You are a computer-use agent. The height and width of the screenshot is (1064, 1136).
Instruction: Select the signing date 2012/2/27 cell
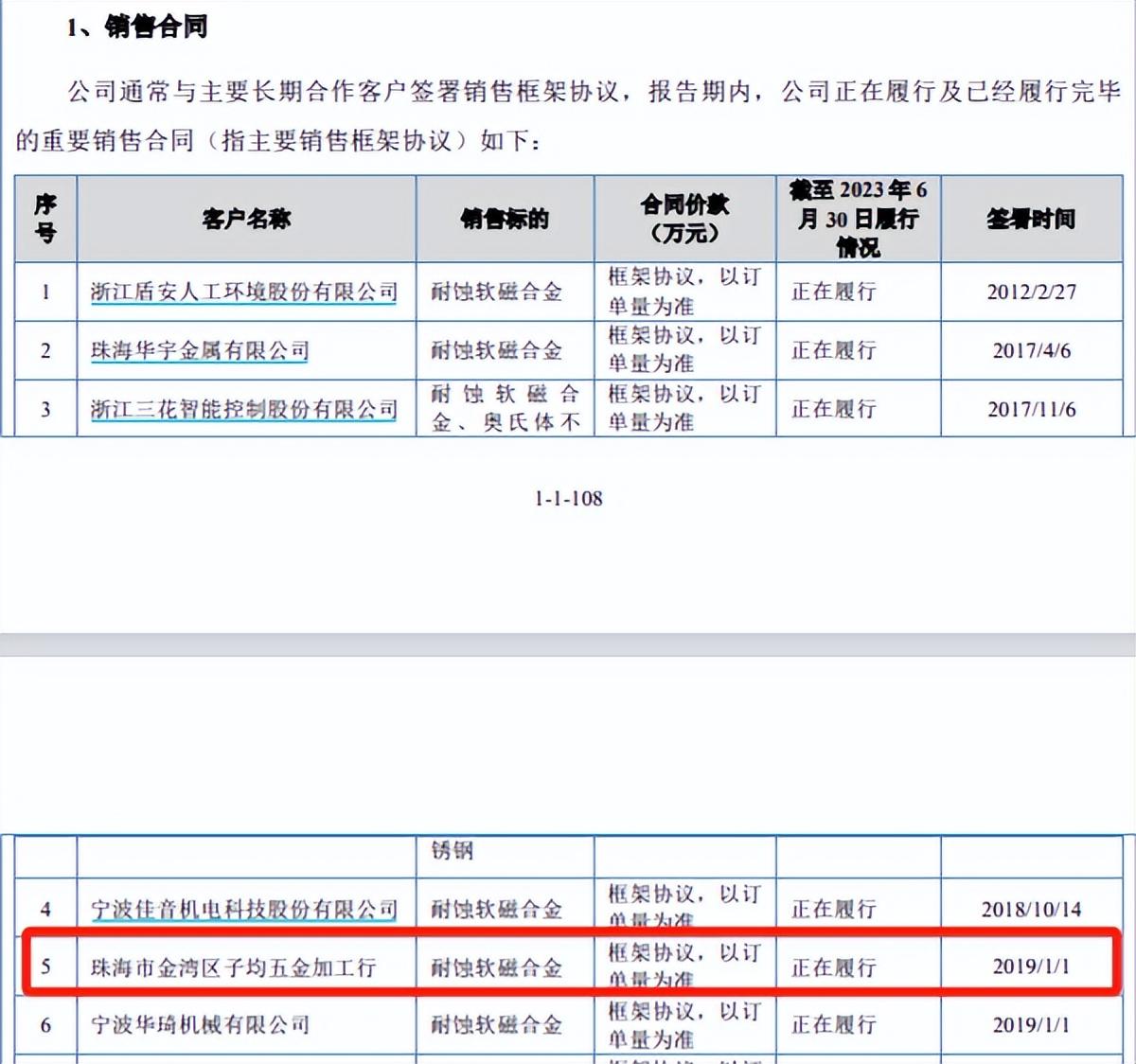tap(1032, 293)
